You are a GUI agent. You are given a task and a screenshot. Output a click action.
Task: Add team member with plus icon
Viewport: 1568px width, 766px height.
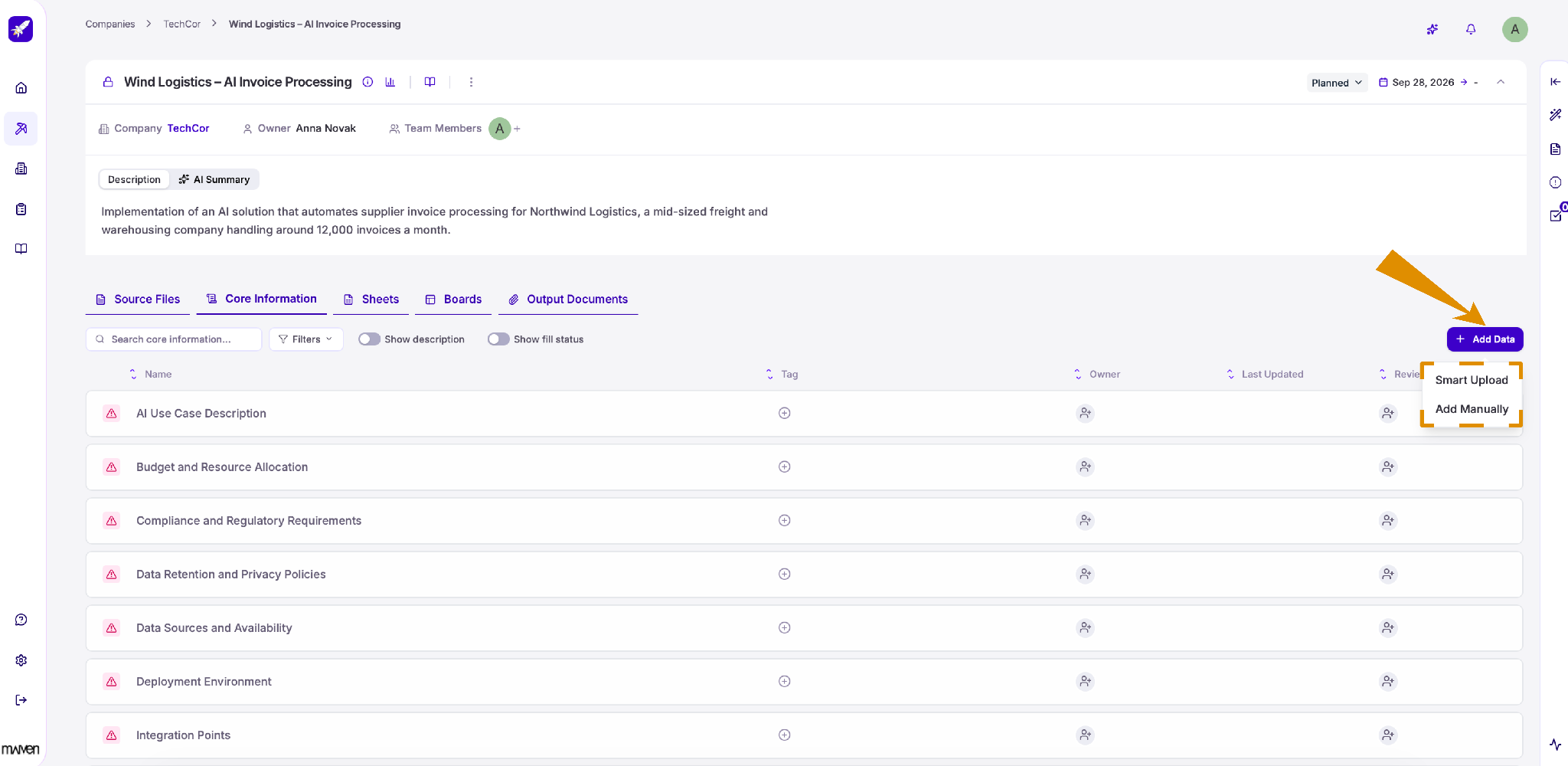pos(518,129)
